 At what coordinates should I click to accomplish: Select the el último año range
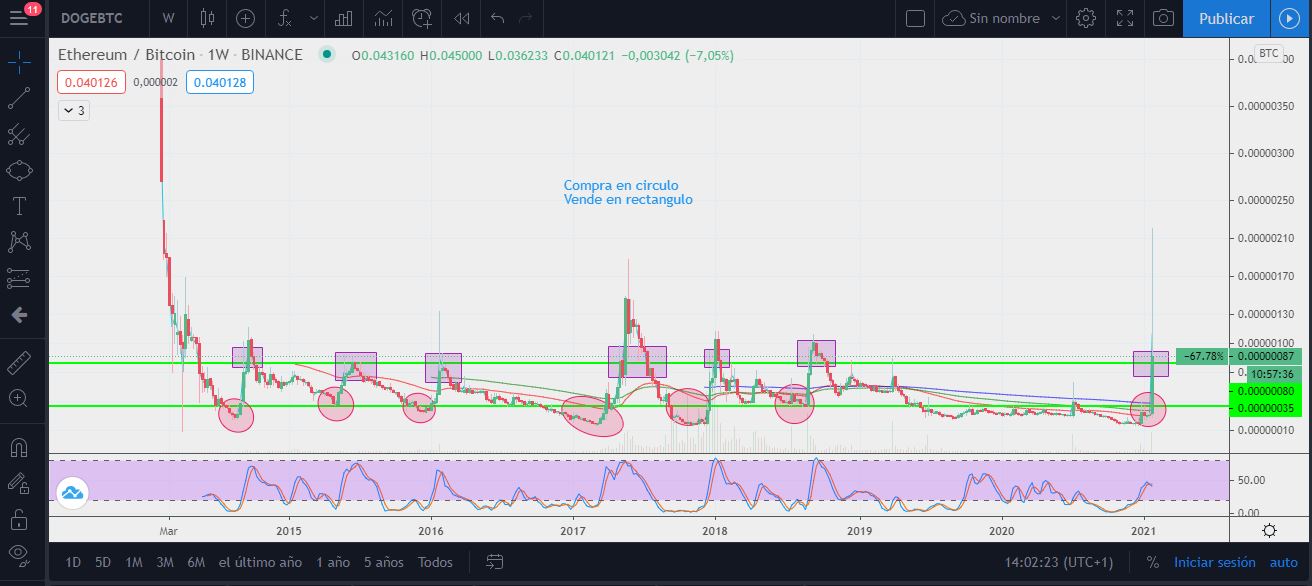click(x=260, y=562)
